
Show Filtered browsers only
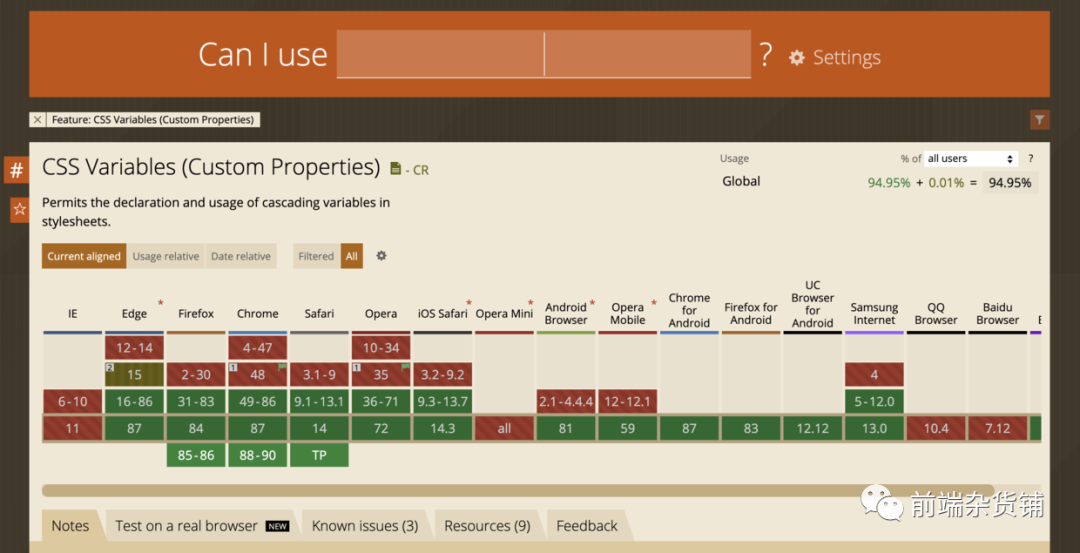pos(316,256)
